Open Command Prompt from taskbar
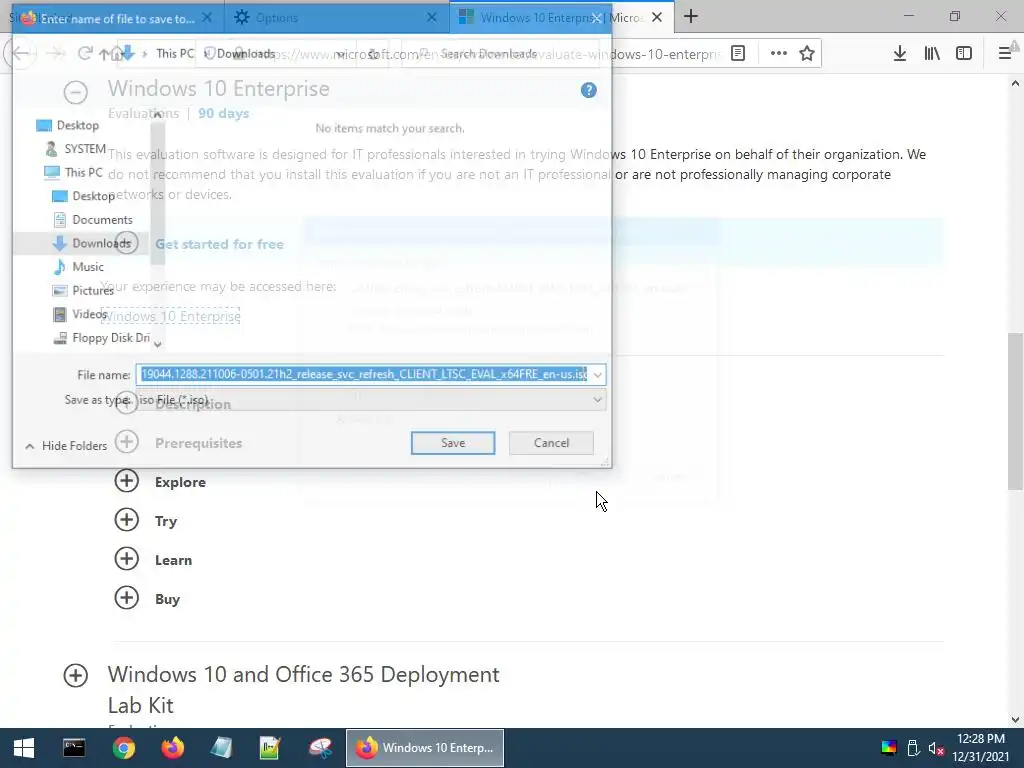The height and width of the screenshot is (768, 1024). [x=74, y=748]
